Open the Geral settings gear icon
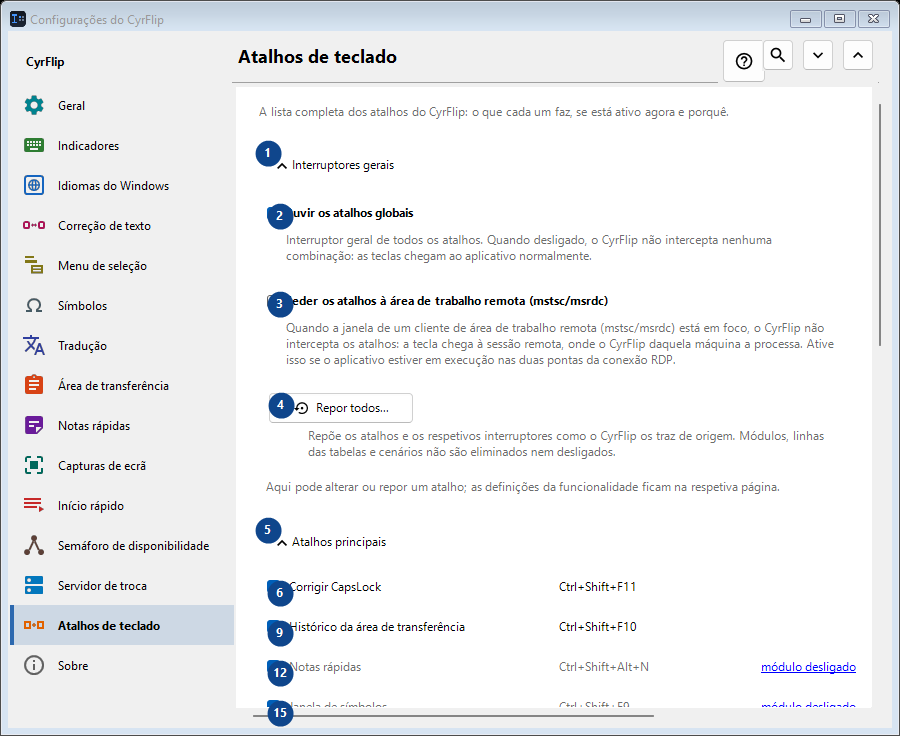The width and height of the screenshot is (900, 736). click(x=34, y=106)
